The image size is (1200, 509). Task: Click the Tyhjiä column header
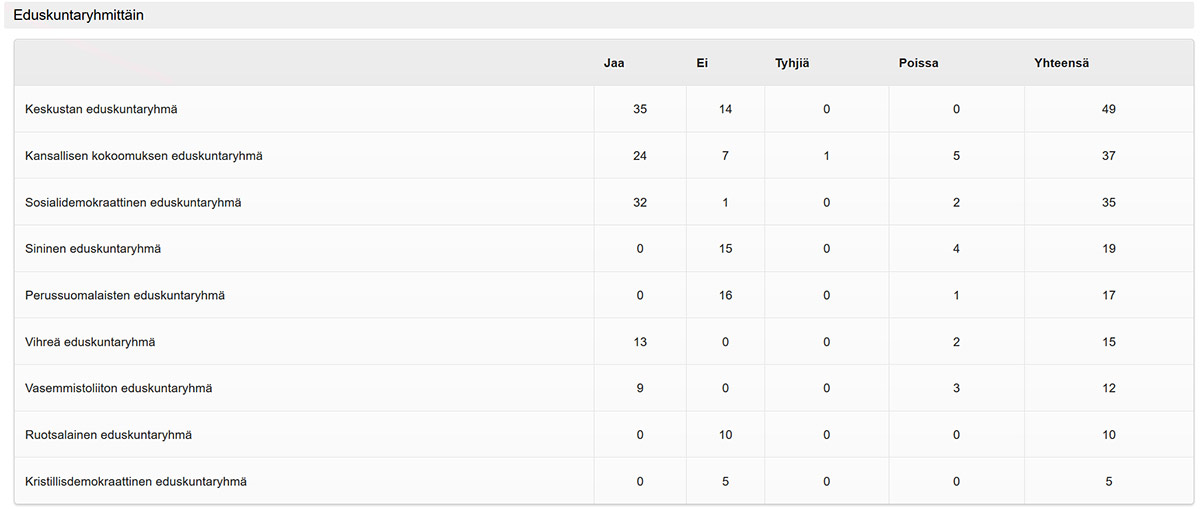(792, 63)
